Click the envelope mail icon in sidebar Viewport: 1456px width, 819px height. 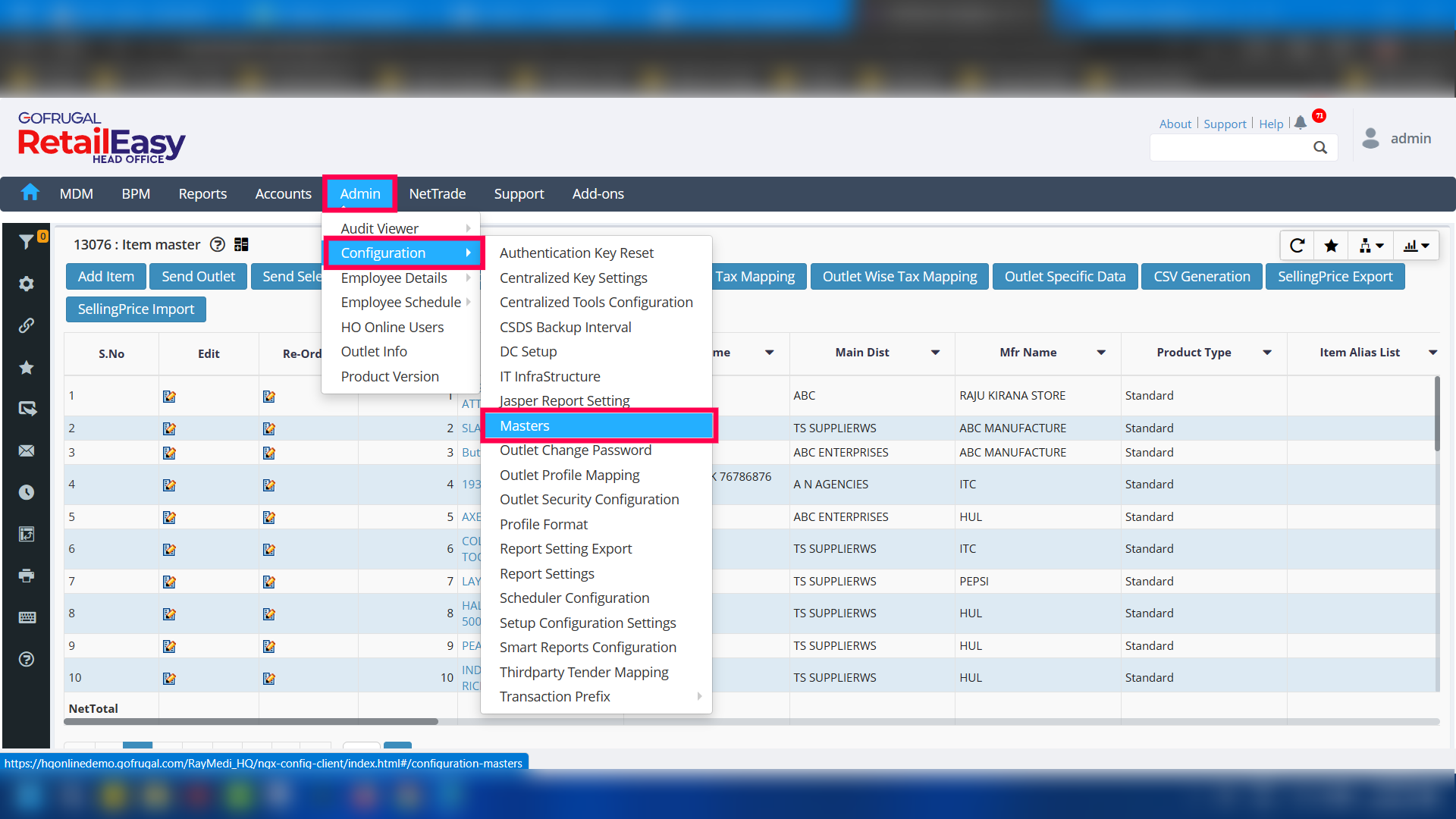(27, 451)
